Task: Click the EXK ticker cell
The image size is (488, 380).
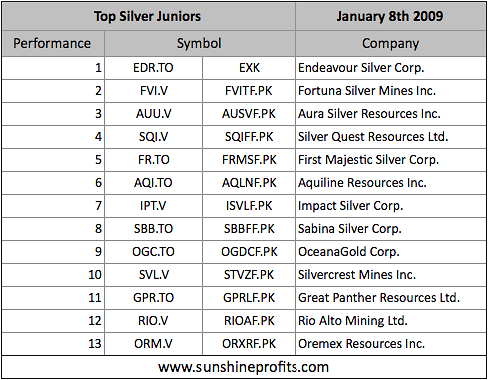Action: click(x=249, y=68)
